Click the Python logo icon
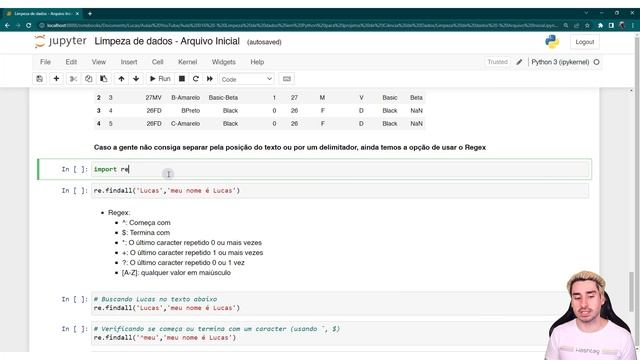 552,42
